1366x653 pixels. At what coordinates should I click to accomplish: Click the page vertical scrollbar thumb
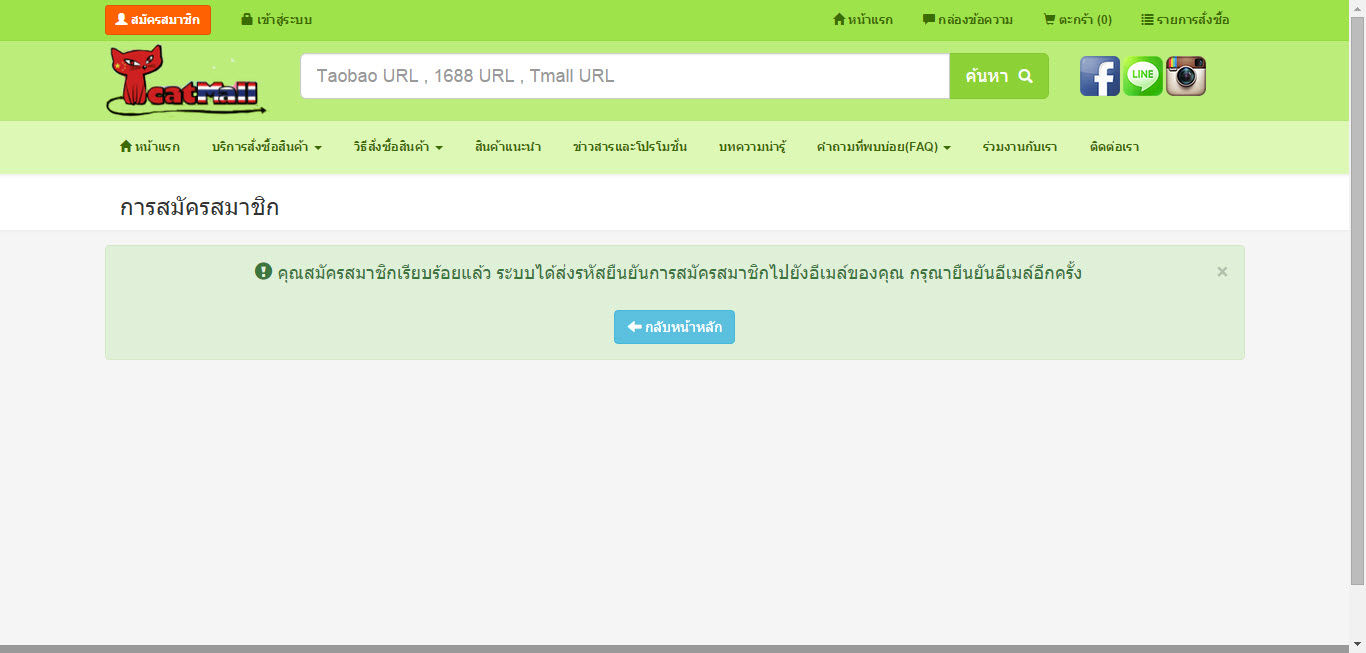tap(1357, 300)
